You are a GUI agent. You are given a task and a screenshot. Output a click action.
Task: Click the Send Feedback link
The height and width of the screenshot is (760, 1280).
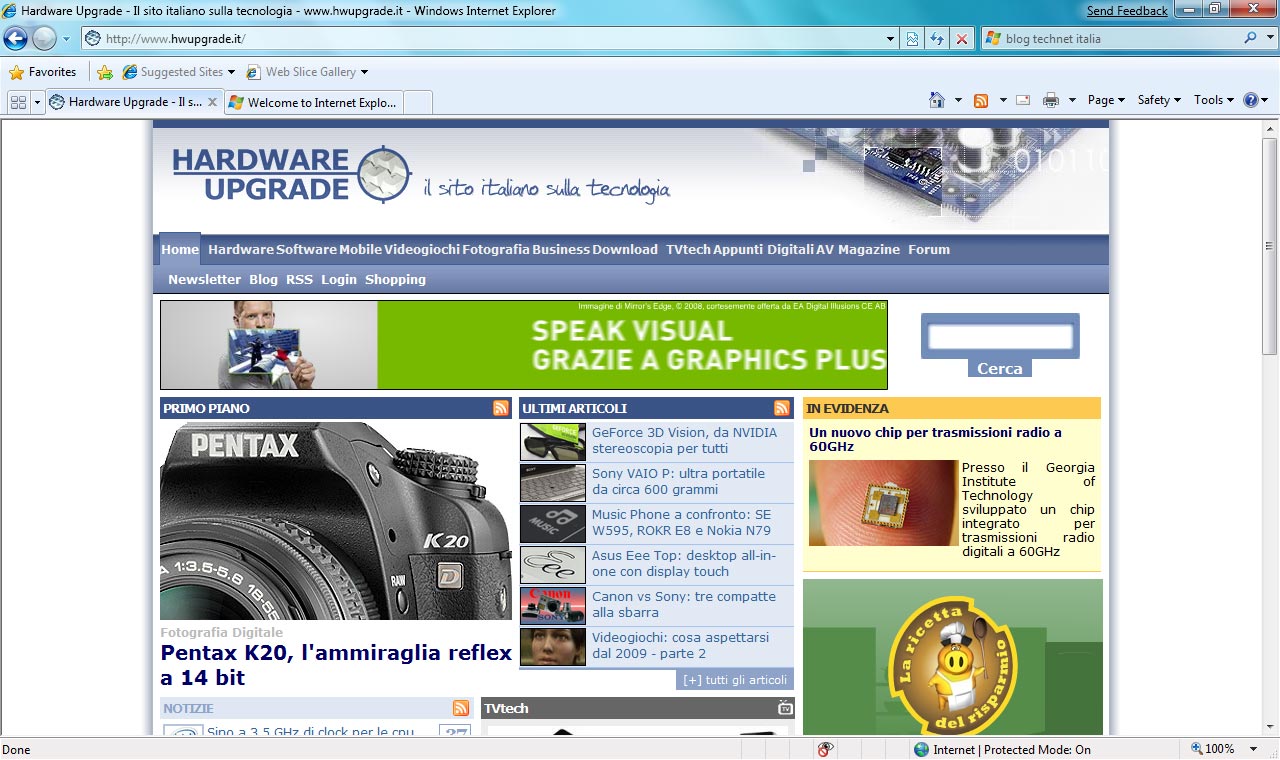[x=1127, y=11]
